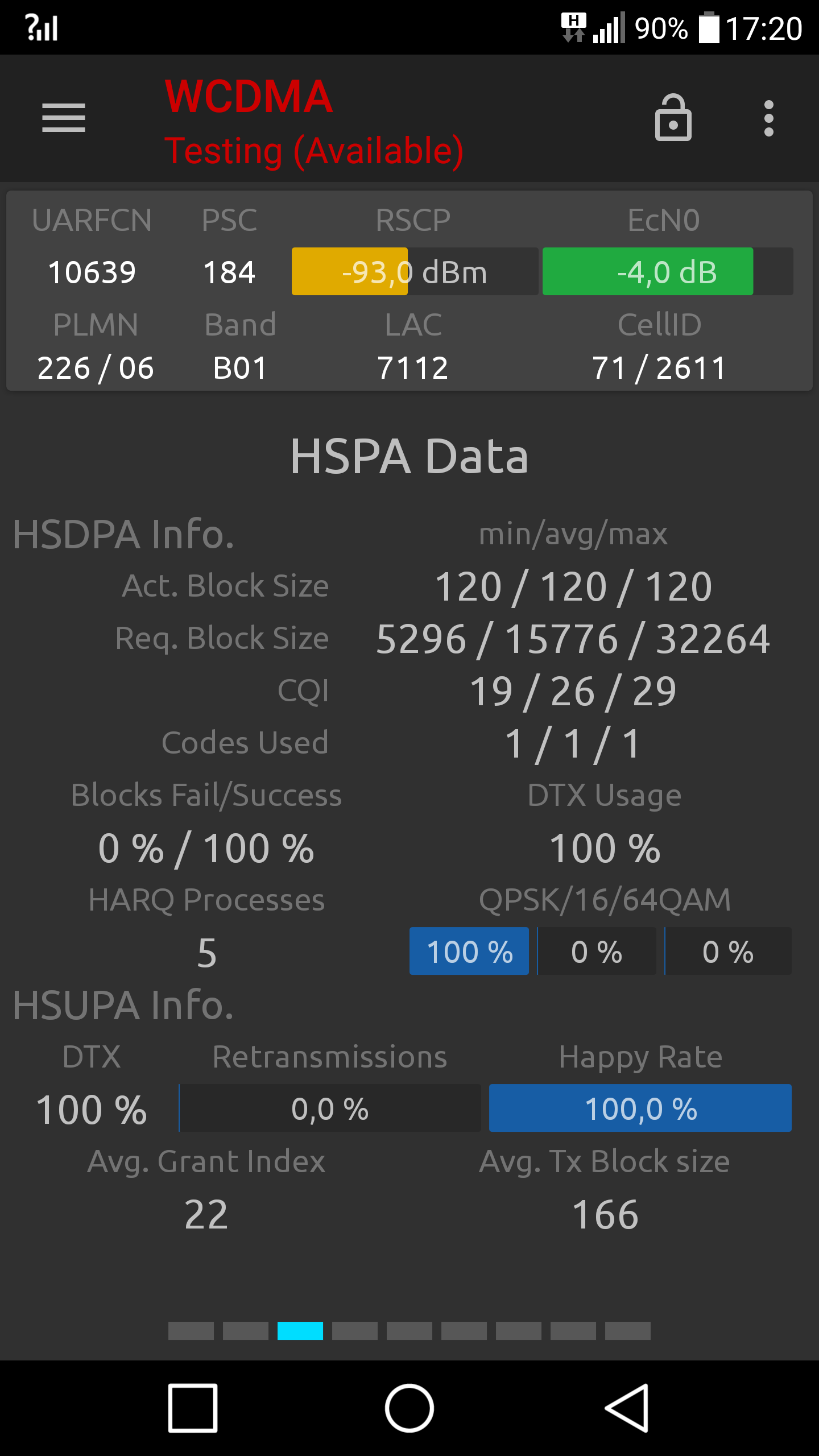Select the last page indicator segment

pos(628,1331)
